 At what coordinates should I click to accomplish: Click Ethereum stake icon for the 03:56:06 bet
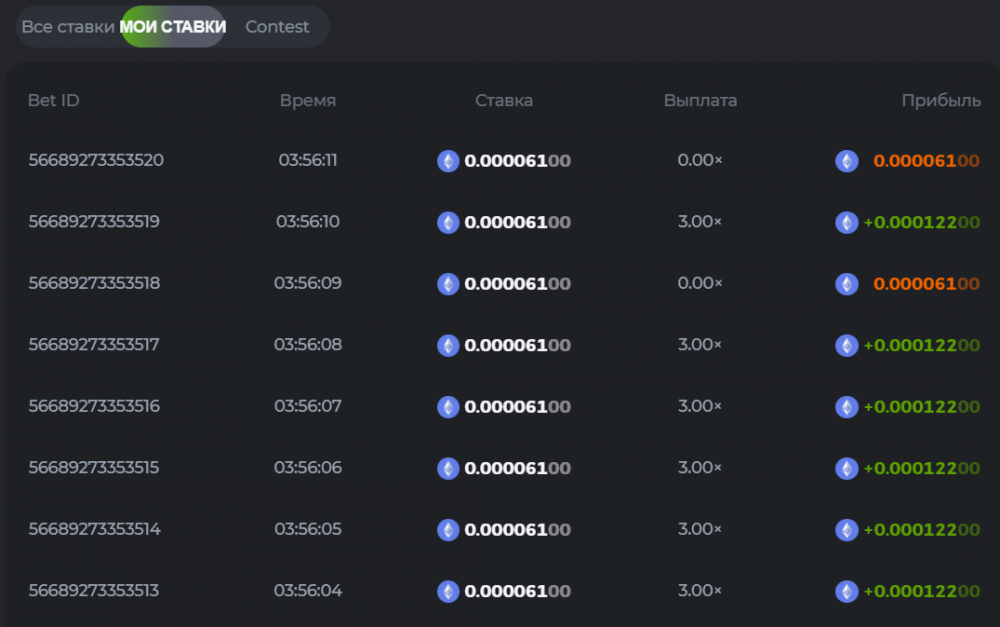(x=448, y=468)
